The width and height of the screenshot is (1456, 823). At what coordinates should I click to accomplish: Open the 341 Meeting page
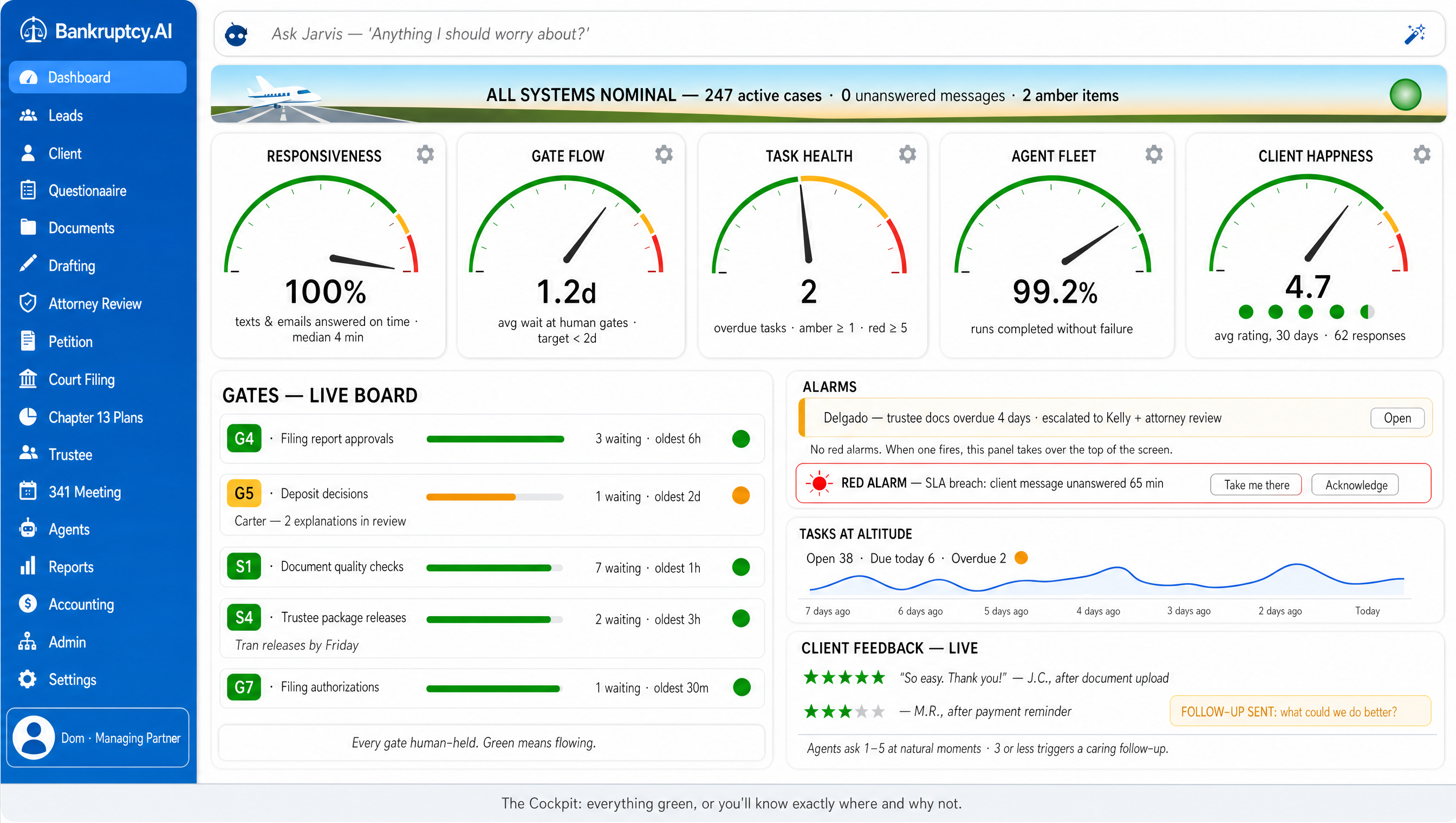point(98,492)
